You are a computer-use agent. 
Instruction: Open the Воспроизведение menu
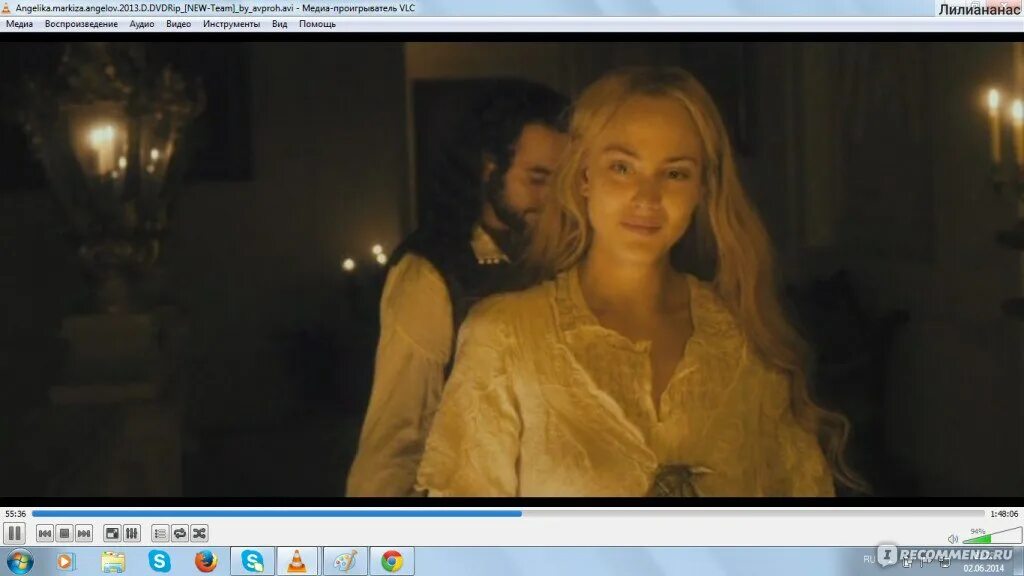coord(81,24)
